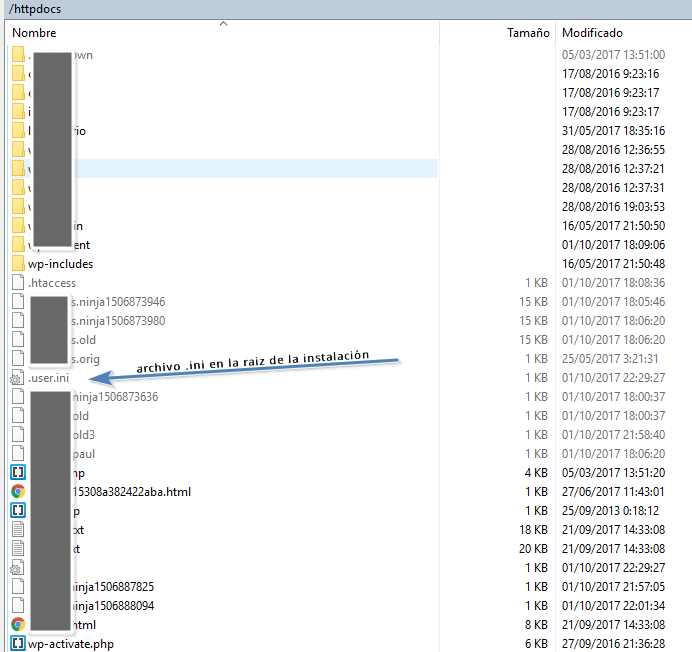Image resolution: width=692 pixels, height=652 pixels.
Task: Click the date 27/09/2016 21:36:28
Action: tap(613, 644)
